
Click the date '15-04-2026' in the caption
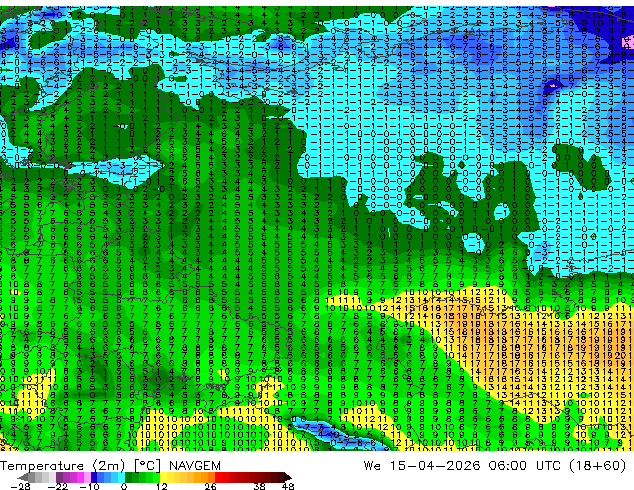pos(435,466)
